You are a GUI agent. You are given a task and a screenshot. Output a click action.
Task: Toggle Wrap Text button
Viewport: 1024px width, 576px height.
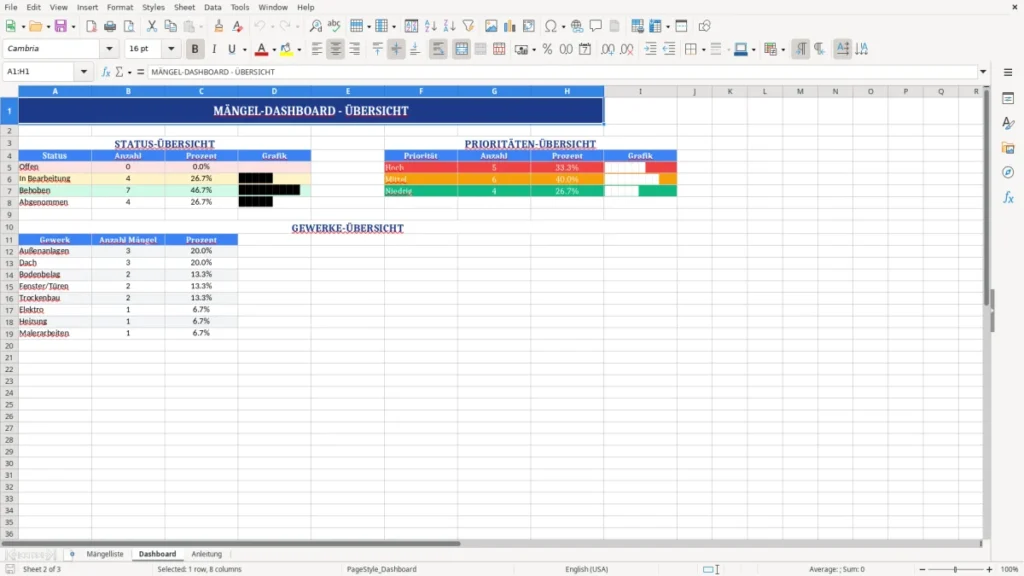(438, 49)
